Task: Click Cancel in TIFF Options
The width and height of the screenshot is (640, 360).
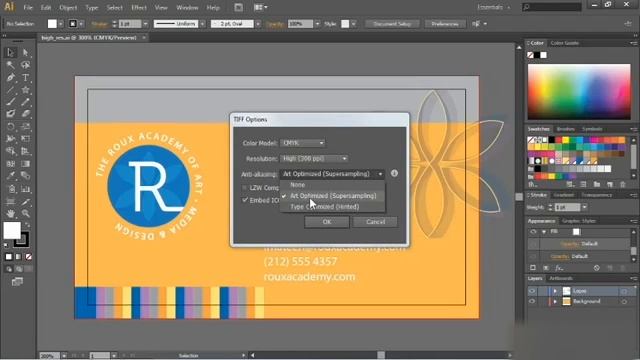Action: tap(376, 222)
